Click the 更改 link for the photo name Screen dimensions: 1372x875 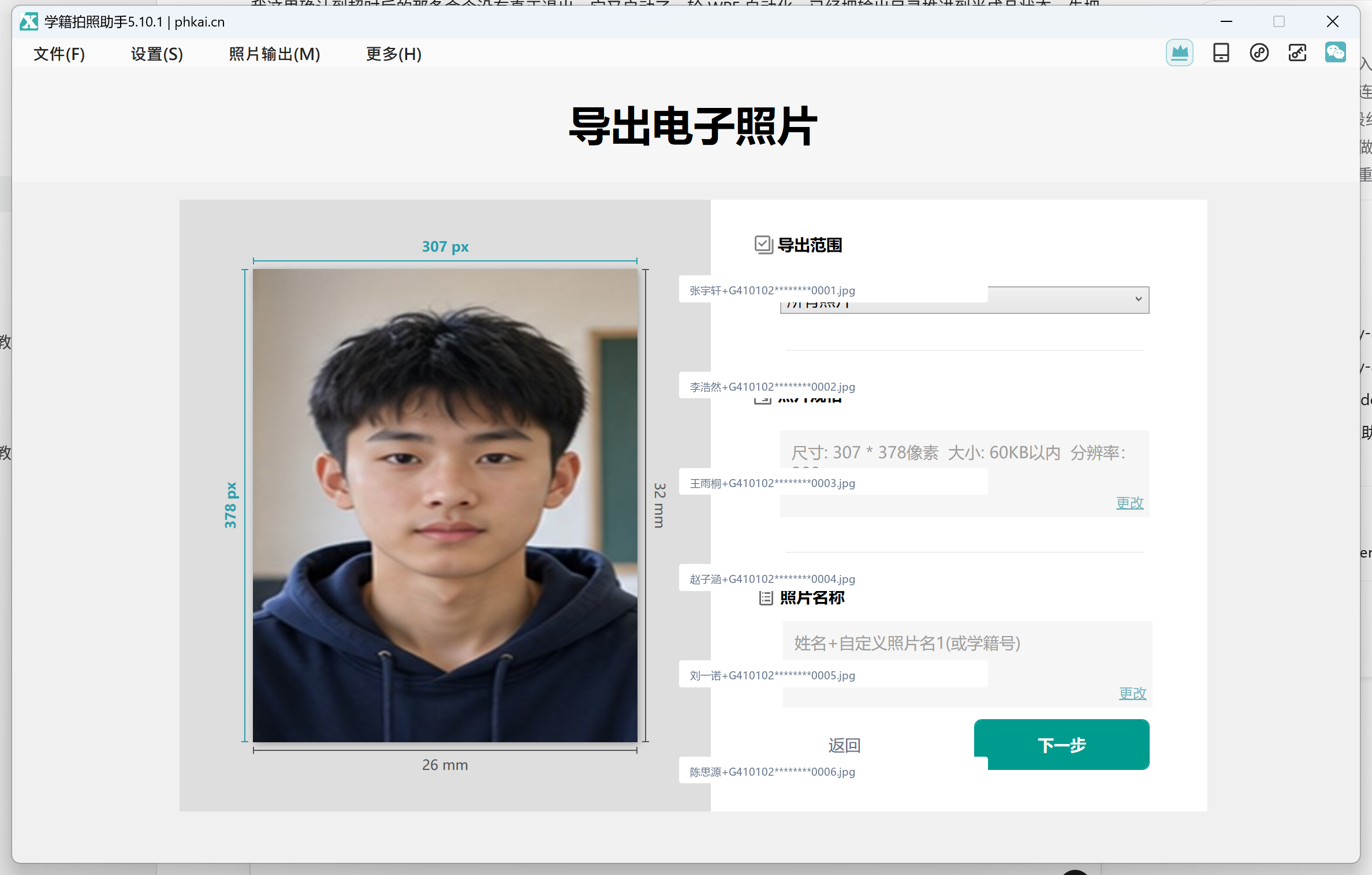click(1132, 693)
